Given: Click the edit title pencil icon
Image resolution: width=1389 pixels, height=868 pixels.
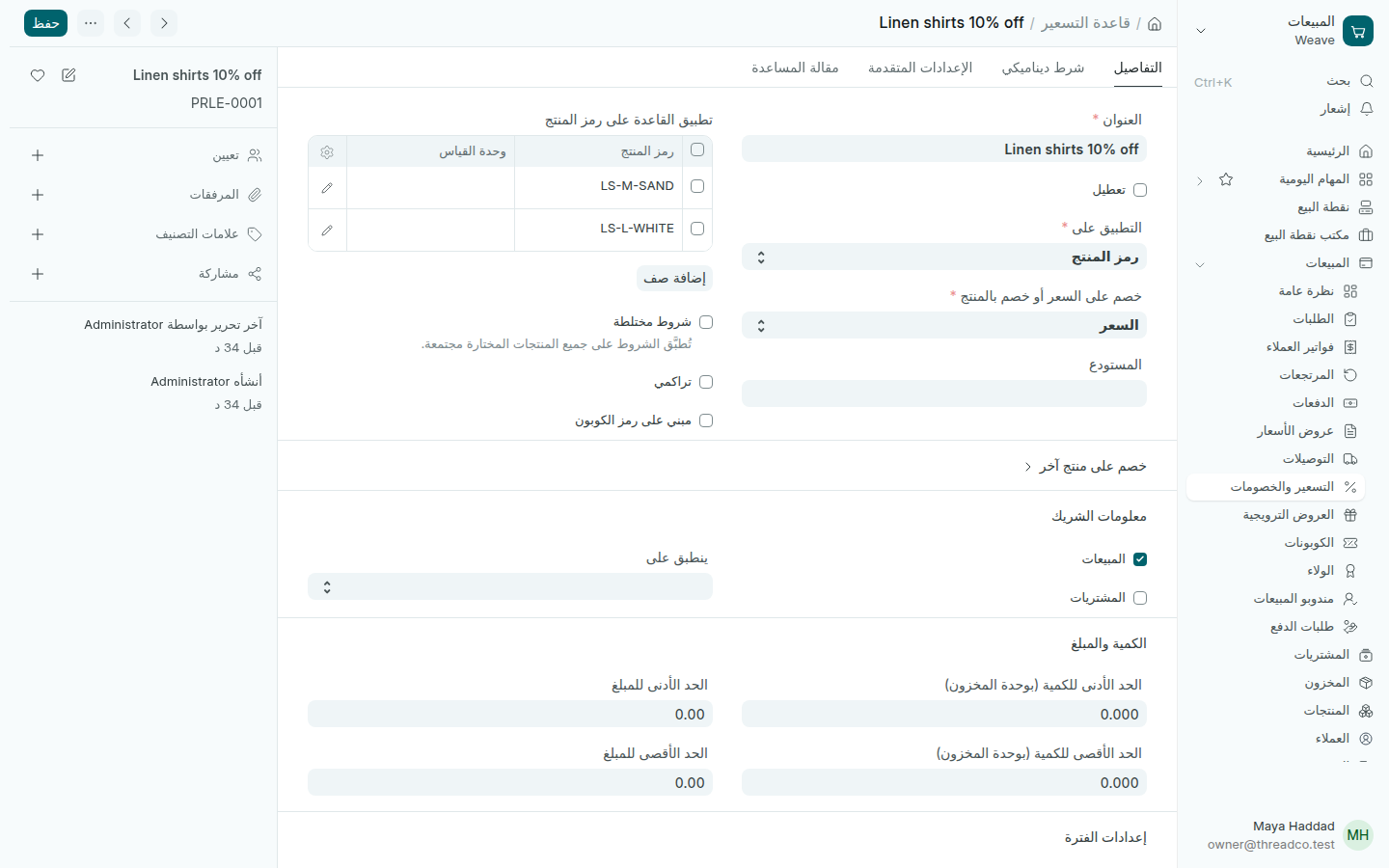Looking at the screenshot, I should tap(68, 75).
